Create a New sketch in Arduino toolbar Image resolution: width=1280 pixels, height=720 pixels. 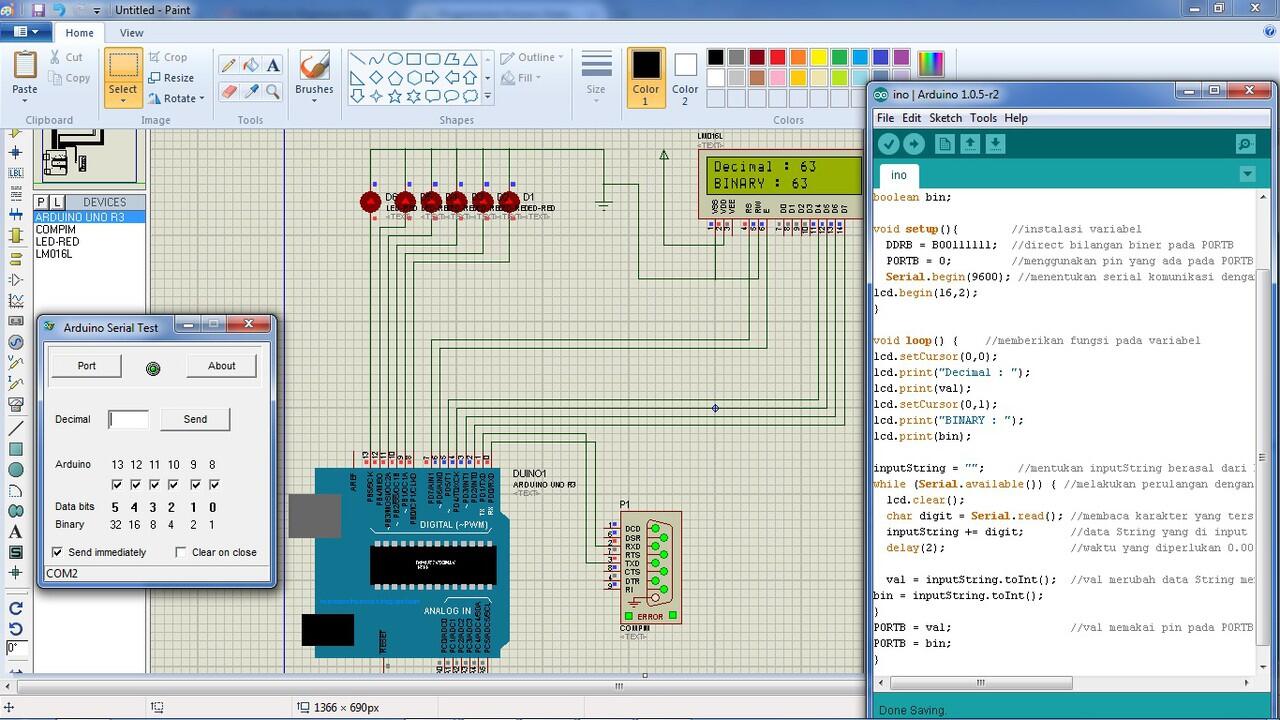[945, 145]
